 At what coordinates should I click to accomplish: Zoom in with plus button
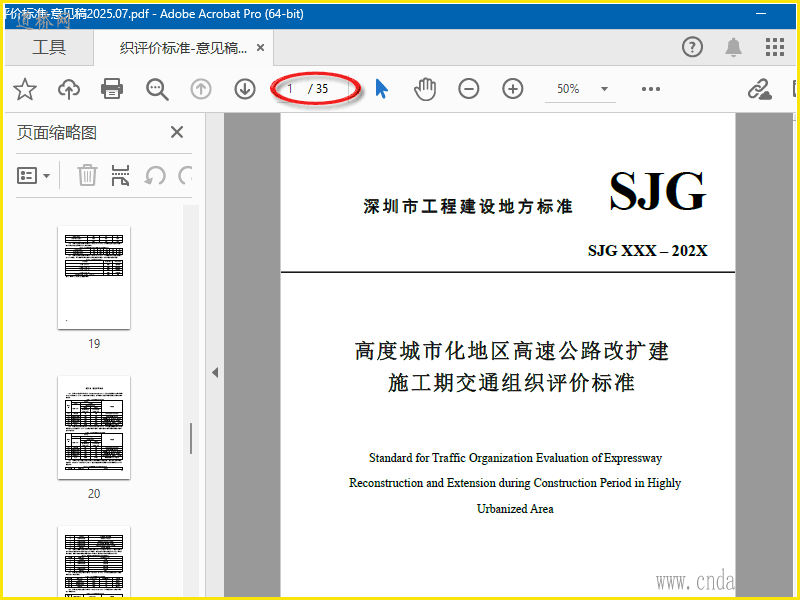512,89
